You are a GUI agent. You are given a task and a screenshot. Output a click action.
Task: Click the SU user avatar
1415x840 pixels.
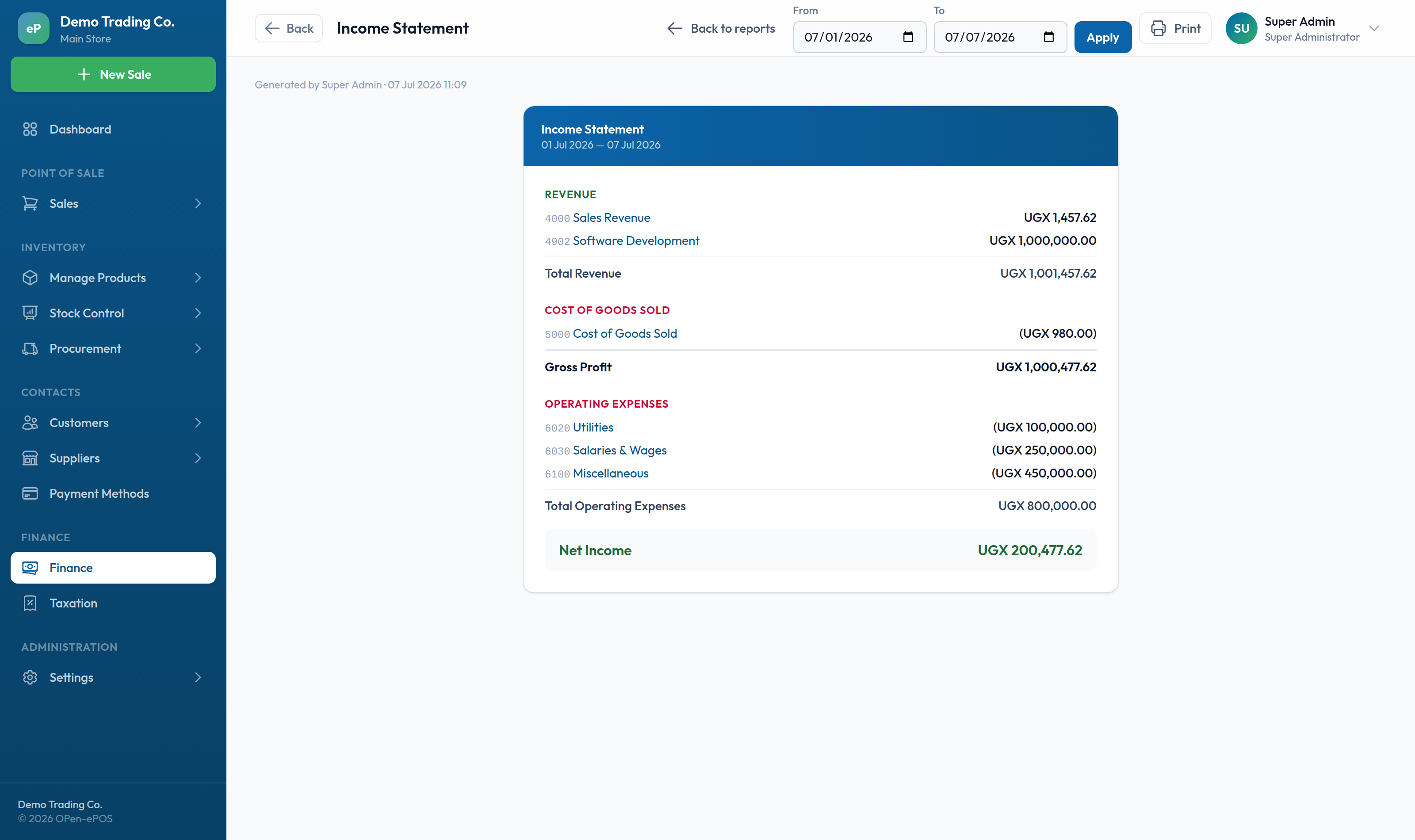(1241, 28)
